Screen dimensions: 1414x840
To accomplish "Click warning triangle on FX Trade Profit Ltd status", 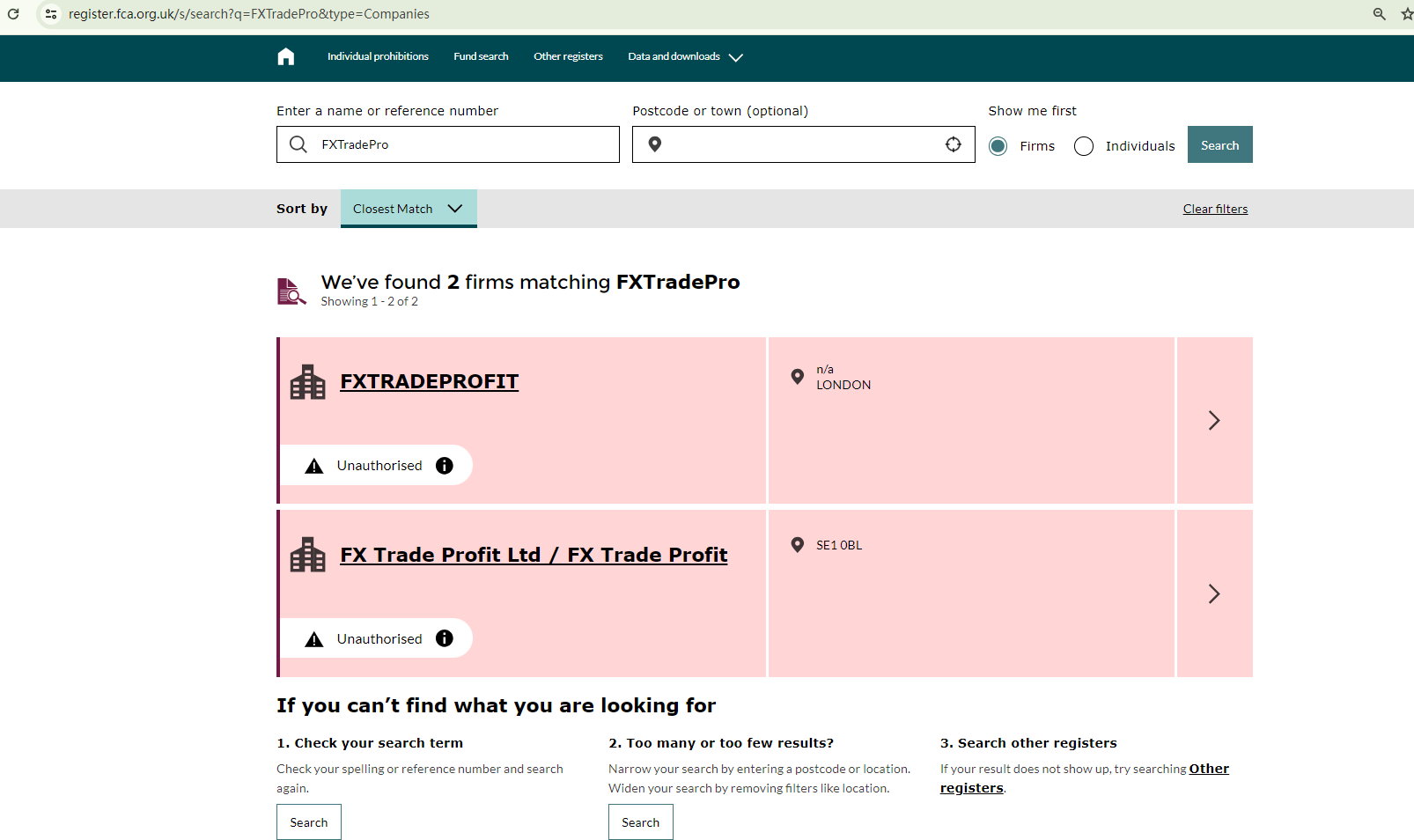I will [314, 639].
